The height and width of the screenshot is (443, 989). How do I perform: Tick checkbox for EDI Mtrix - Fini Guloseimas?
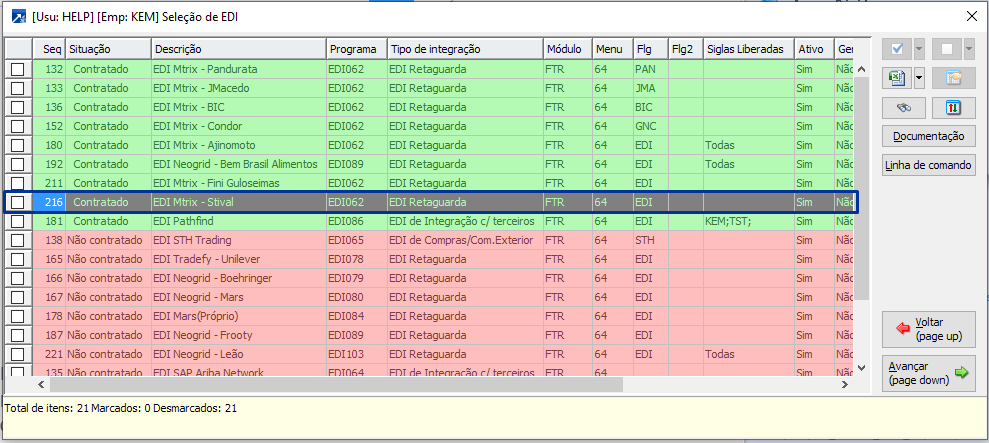(18, 183)
